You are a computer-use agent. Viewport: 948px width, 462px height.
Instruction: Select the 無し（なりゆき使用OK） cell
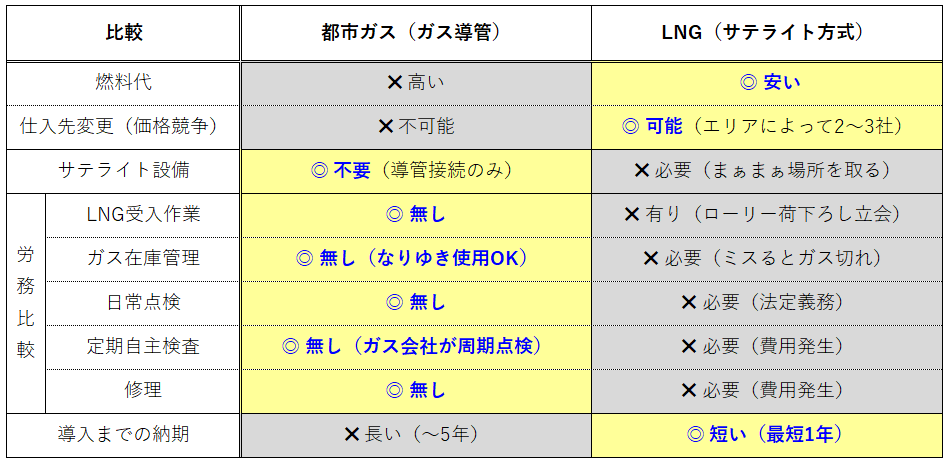point(415,258)
